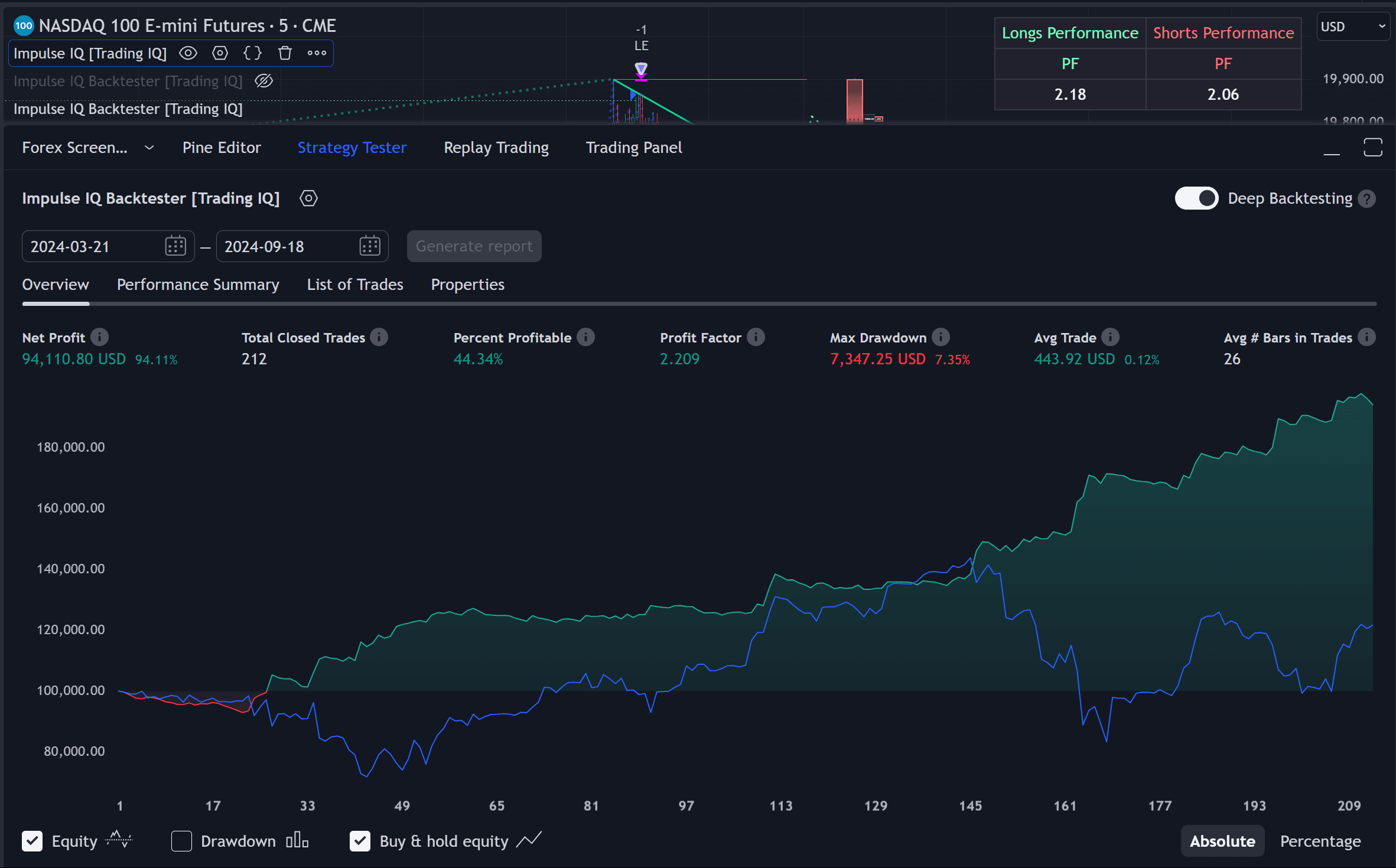Open the Replay Trading tab
This screenshot has width=1396, height=868.
pyautogui.click(x=496, y=148)
